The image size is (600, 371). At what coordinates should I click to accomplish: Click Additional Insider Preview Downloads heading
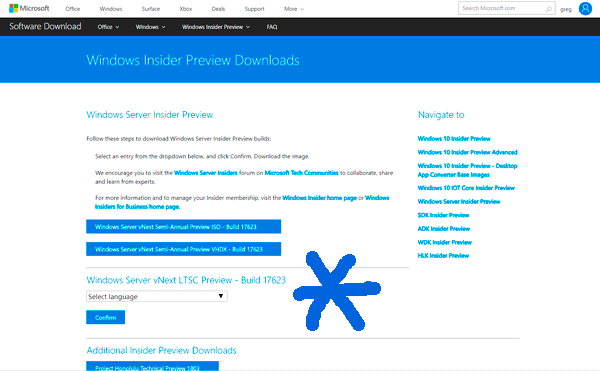tap(161, 350)
